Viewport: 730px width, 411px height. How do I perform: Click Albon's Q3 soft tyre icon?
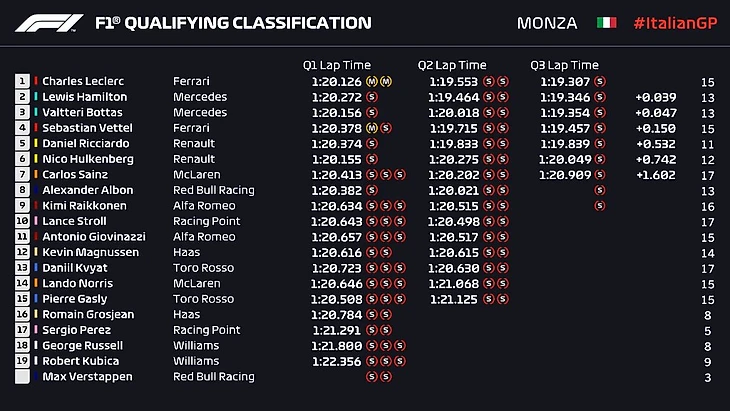click(599, 190)
